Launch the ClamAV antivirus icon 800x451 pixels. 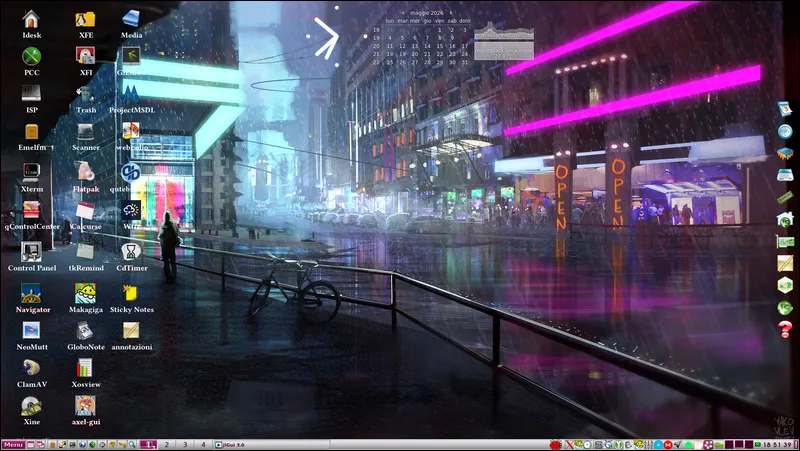(31, 368)
